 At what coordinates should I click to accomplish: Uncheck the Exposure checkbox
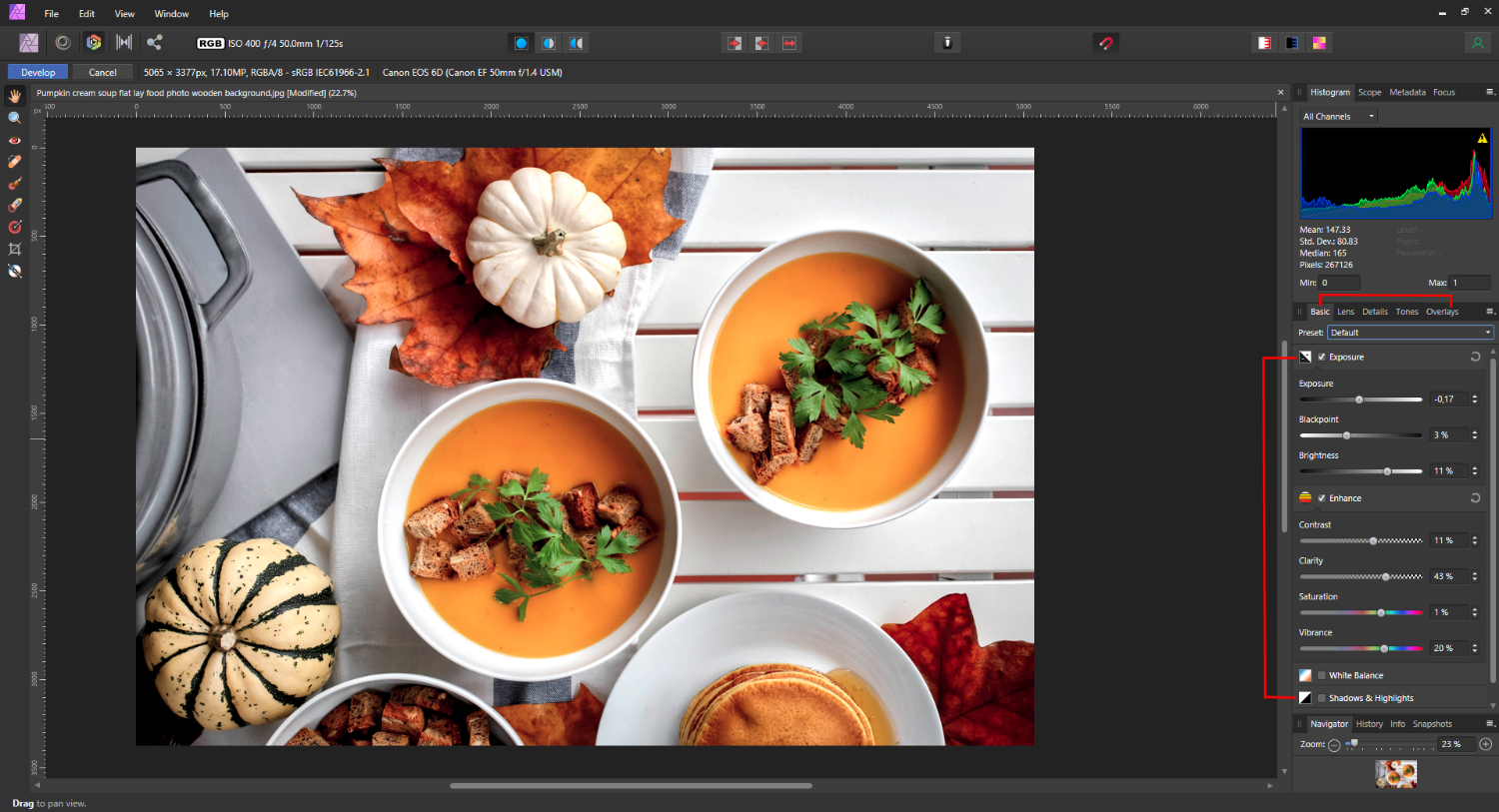1321,357
